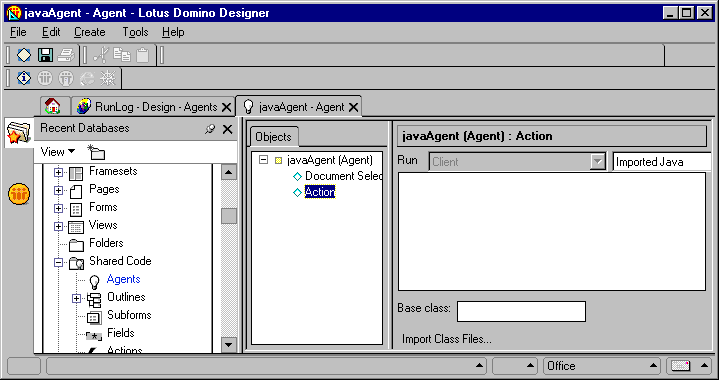Click the bookmarks folder with star icon
Screen dimensions: 719x380
tap(18, 133)
